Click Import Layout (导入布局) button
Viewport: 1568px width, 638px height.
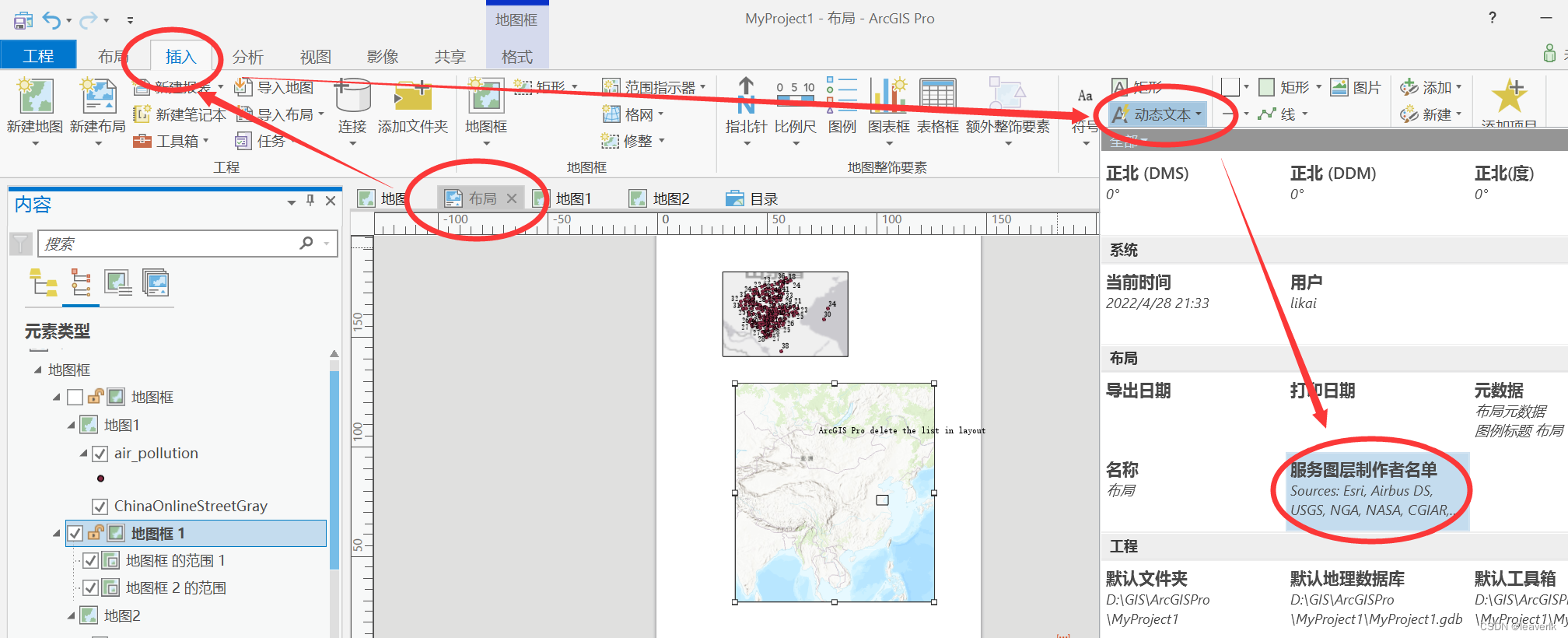pos(280,114)
